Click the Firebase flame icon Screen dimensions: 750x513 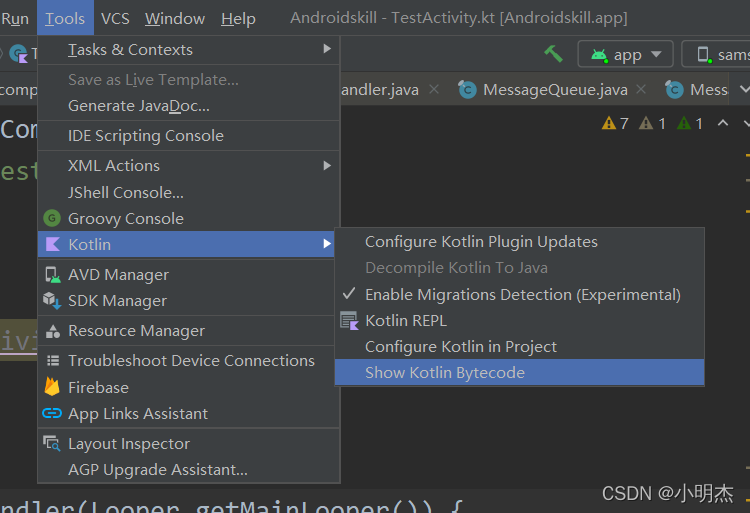click(x=52, y=387)
